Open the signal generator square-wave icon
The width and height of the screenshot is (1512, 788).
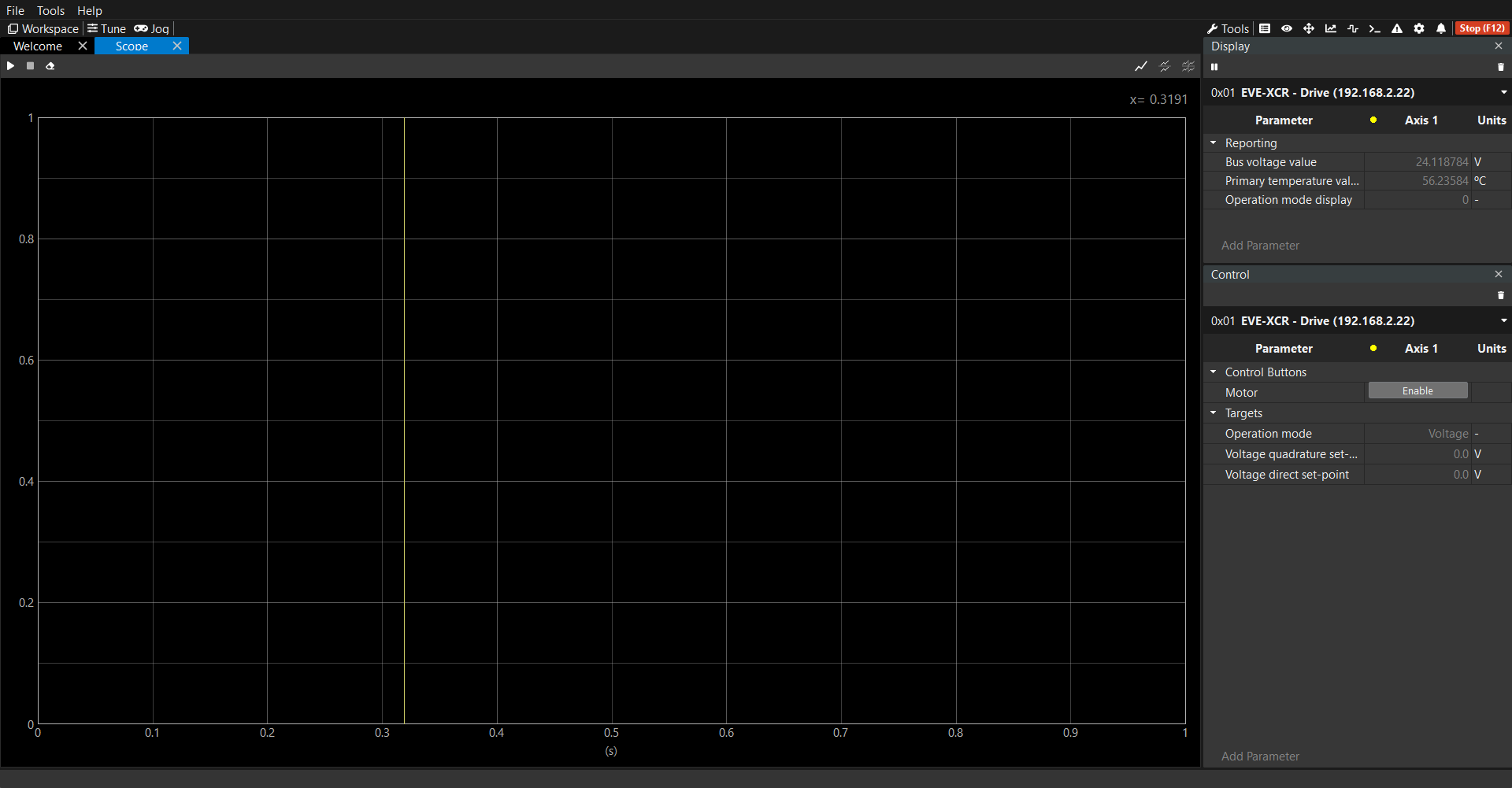[1353, 28]
